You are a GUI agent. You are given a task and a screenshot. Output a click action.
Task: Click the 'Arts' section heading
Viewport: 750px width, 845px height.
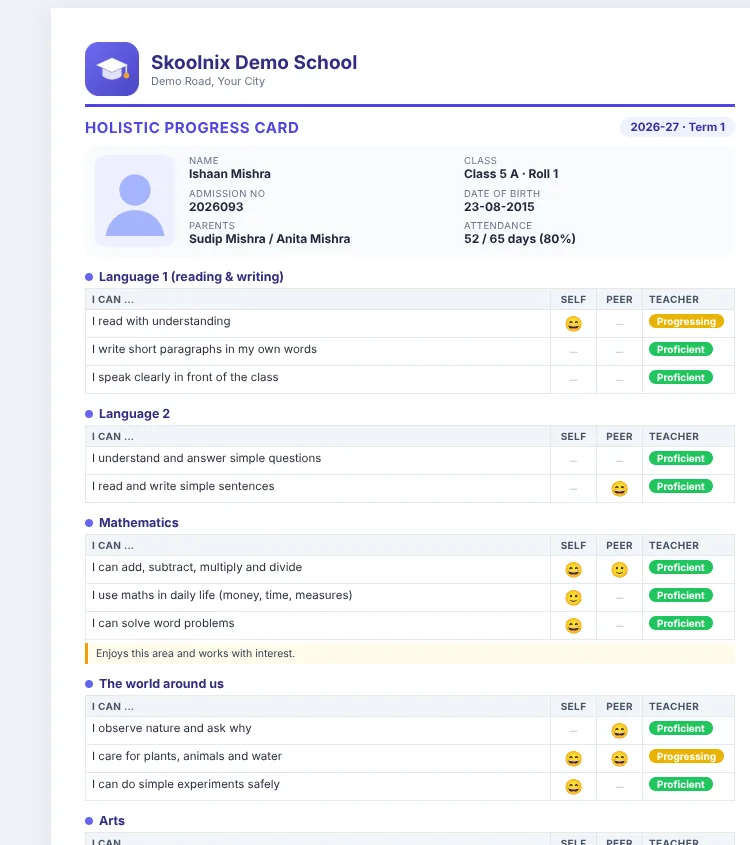[112, 821]
